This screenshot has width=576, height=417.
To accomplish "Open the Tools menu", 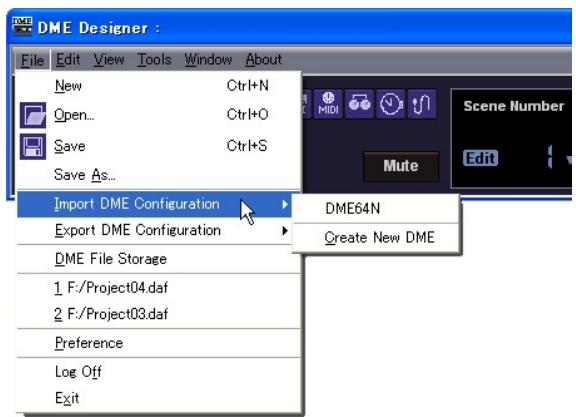I will click(x=154, y=60).
